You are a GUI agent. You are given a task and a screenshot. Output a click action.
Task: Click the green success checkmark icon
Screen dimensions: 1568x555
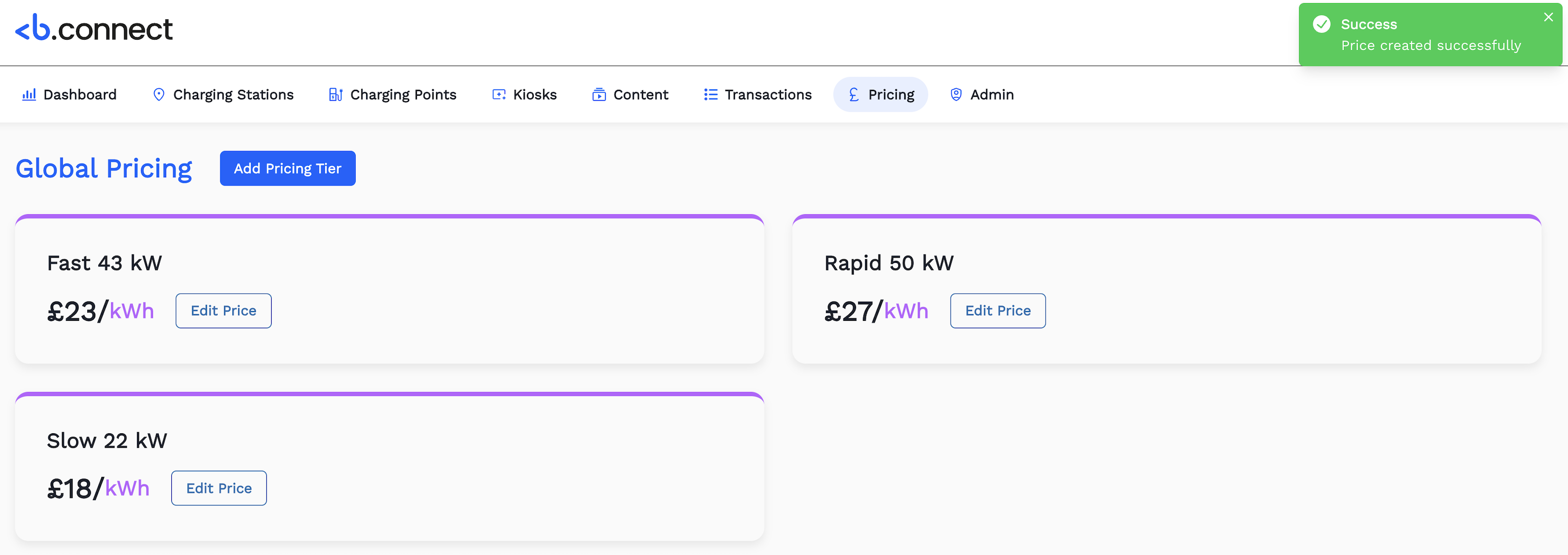pyautogui.click(x=1321, y=25)
